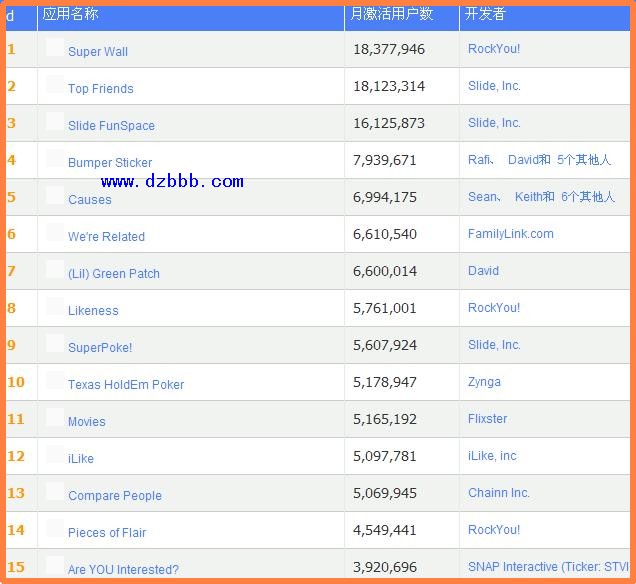This screenshot has width=636, height=584.
Task: Open the Texas HoldEm Poker link
Action: [x=126, y=384]
